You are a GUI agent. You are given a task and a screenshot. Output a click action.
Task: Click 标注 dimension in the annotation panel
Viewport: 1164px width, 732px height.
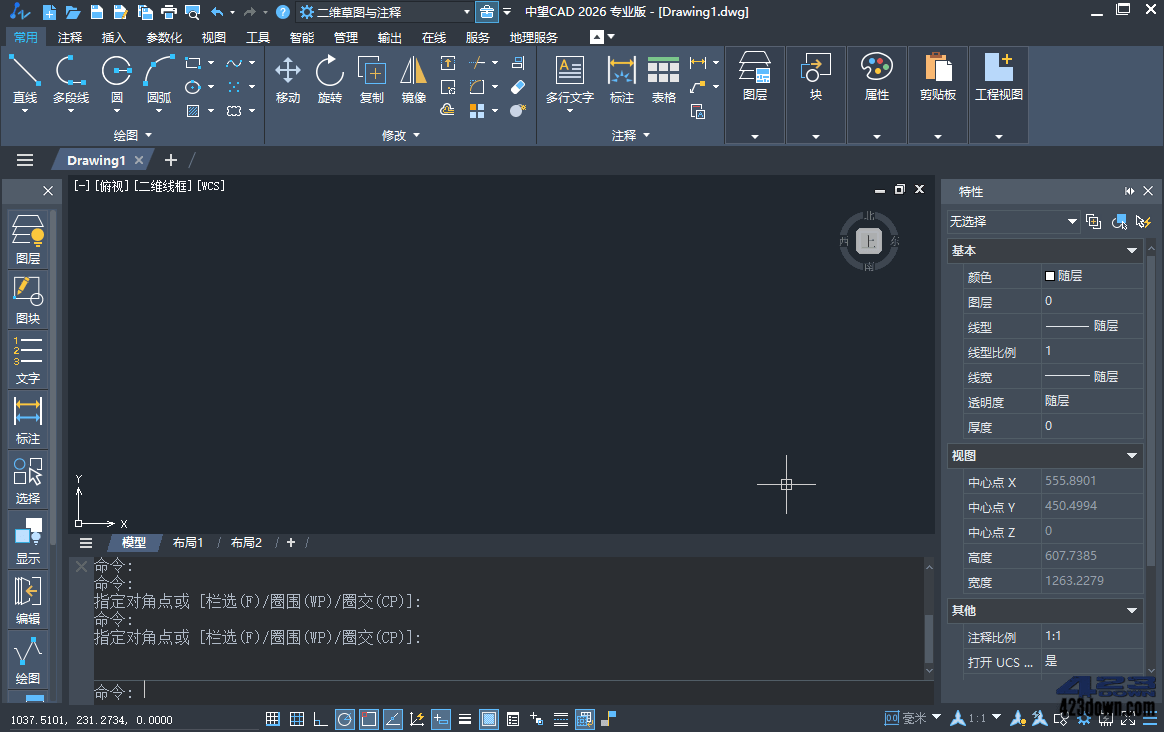point(621,80)
